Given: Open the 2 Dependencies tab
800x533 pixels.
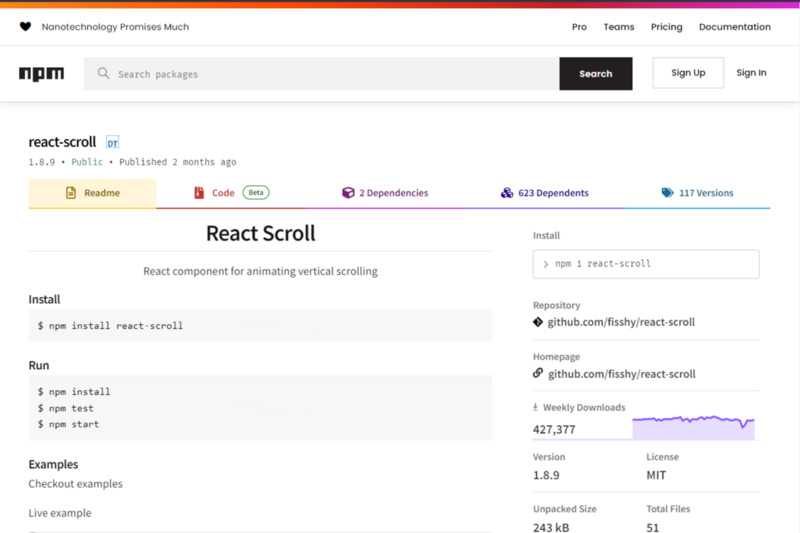Looking at the screenshot, I should pos(385,193).
